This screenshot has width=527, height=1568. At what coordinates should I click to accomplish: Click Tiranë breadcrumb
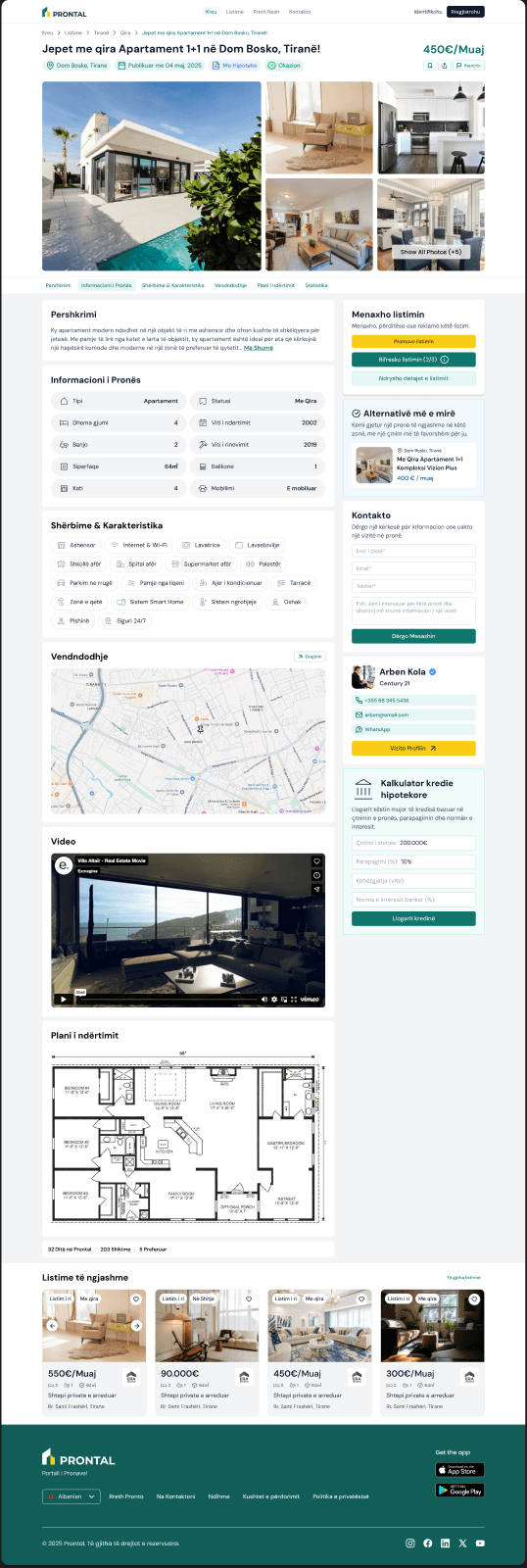101,32
